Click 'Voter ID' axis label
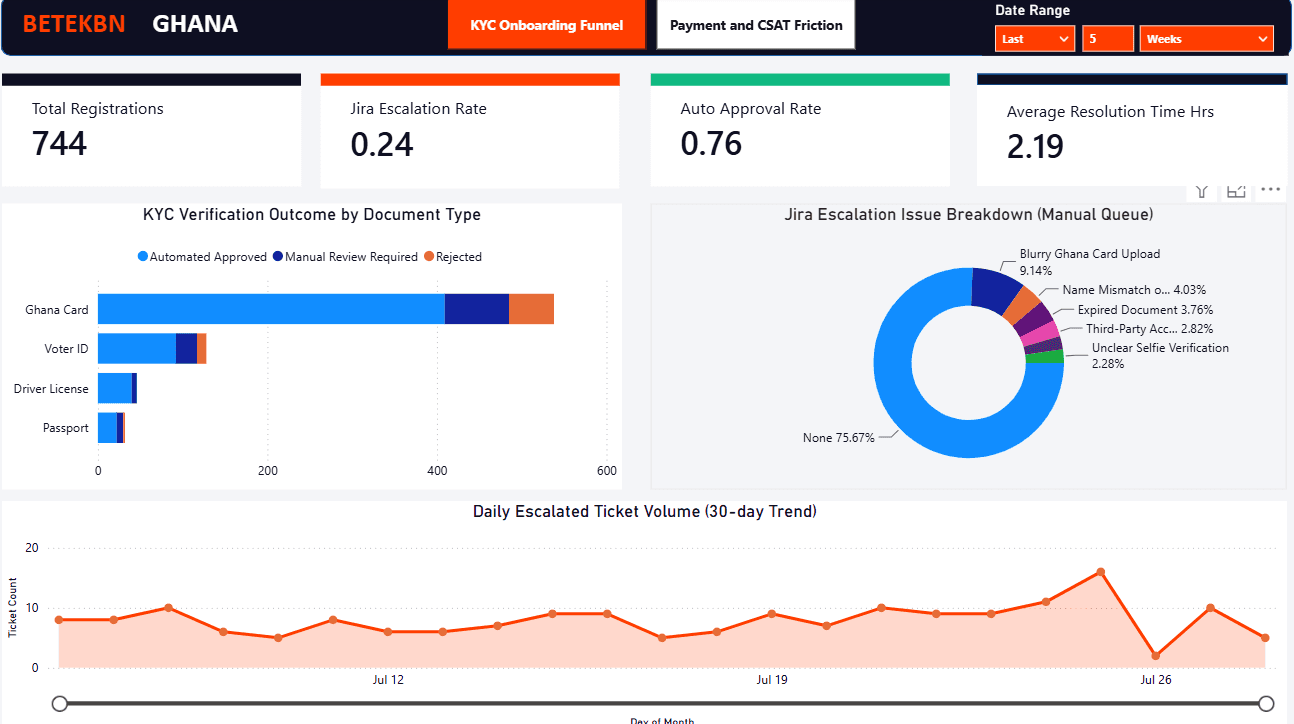 [66, 349]
